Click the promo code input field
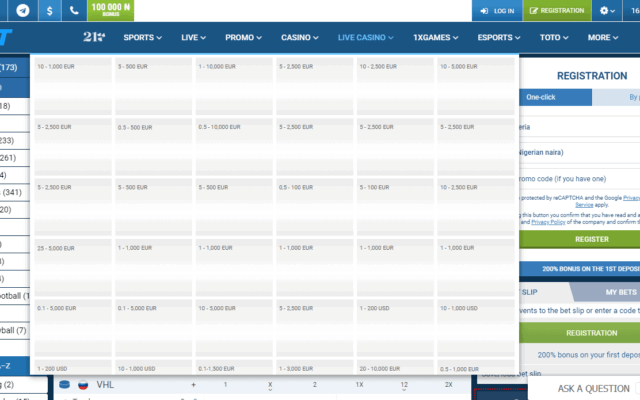The height and width of the screenshot is (400, 640). [x=580, y=179]
